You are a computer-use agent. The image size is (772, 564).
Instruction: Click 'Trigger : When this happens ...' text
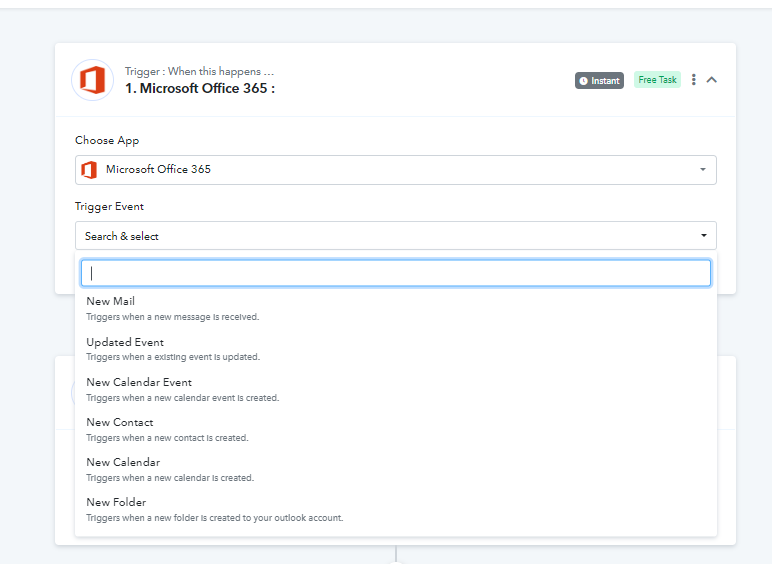(199, 71)
